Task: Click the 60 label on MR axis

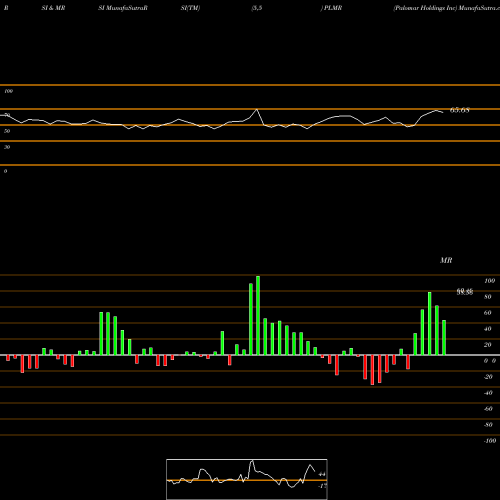Action: pyautogui.click(x=487, y=313)
